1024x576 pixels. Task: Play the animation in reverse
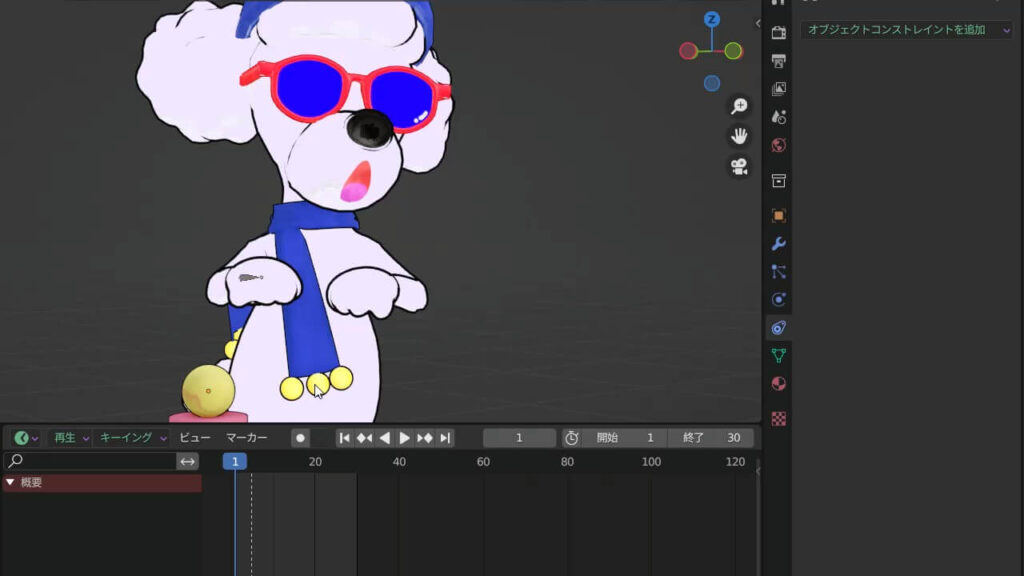click(385, 438)
